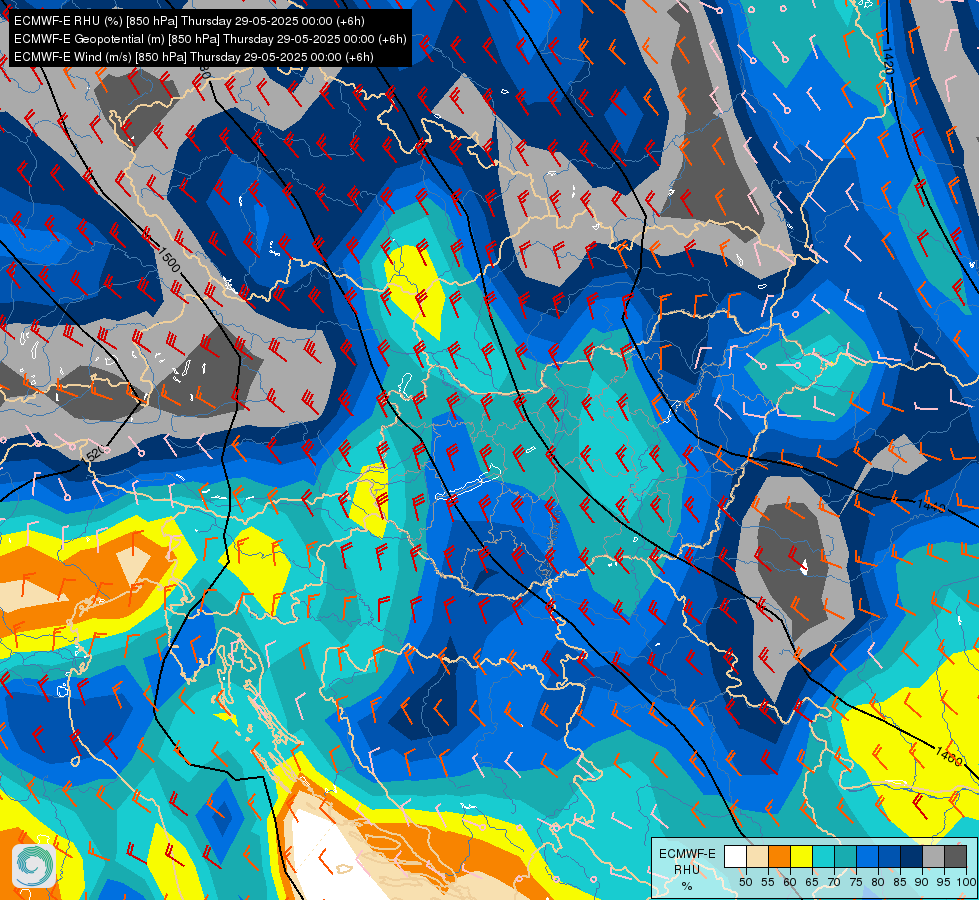This screenshot has height=900, width=979.
Task: Click the legend value 50
Action: tap(745, 882)
